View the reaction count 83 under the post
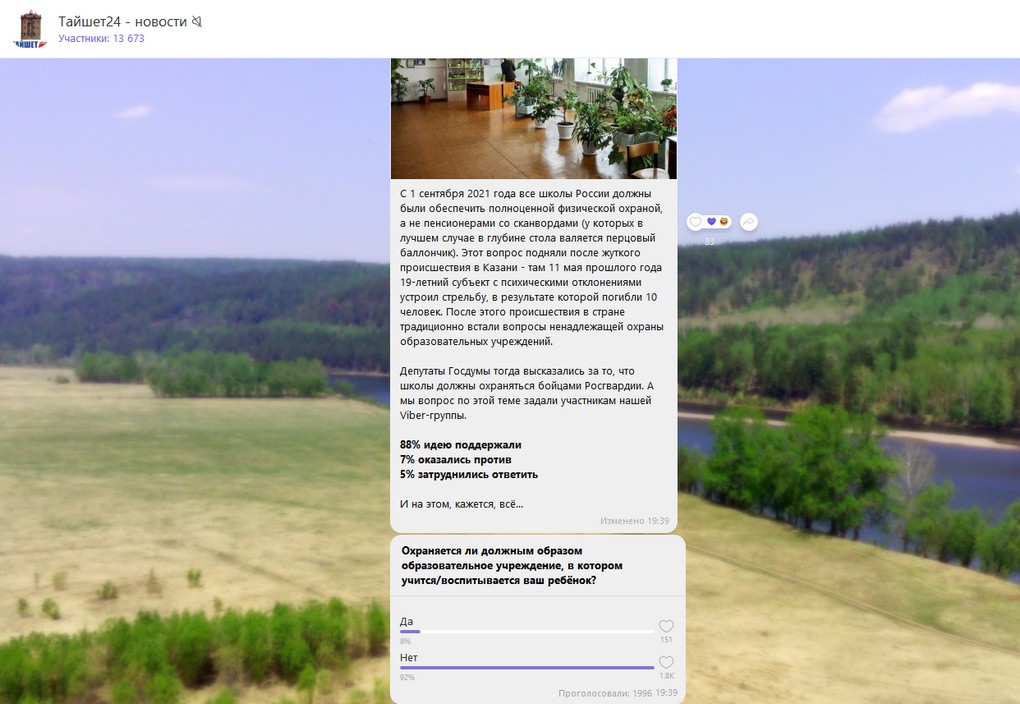This screenshot has height=704, width=1020. pos(709,242)
